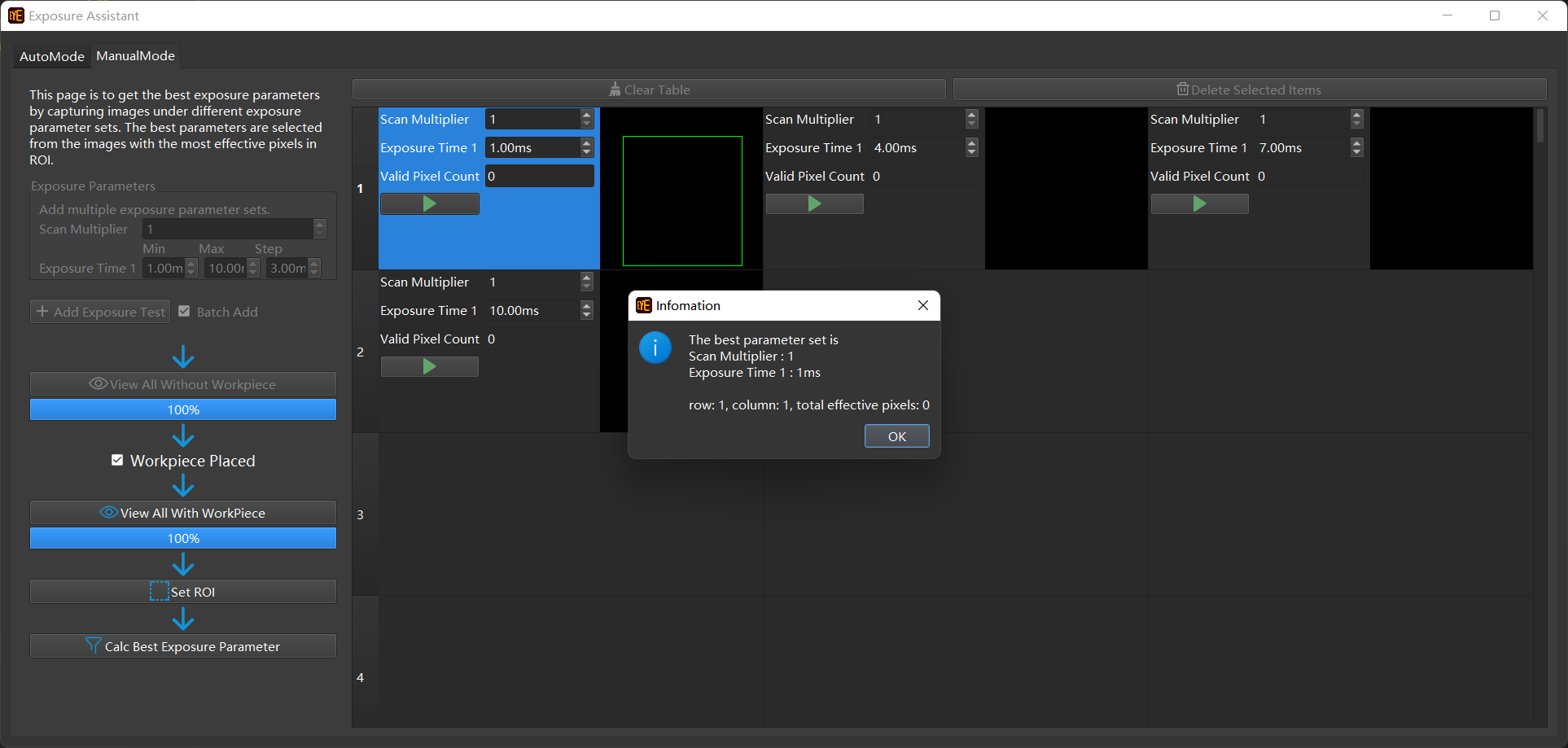Image resolution: width=1568 pixels, height=748 pixels.
Task: Start the 7.00ms exposure test capture
Action: 1199,204
